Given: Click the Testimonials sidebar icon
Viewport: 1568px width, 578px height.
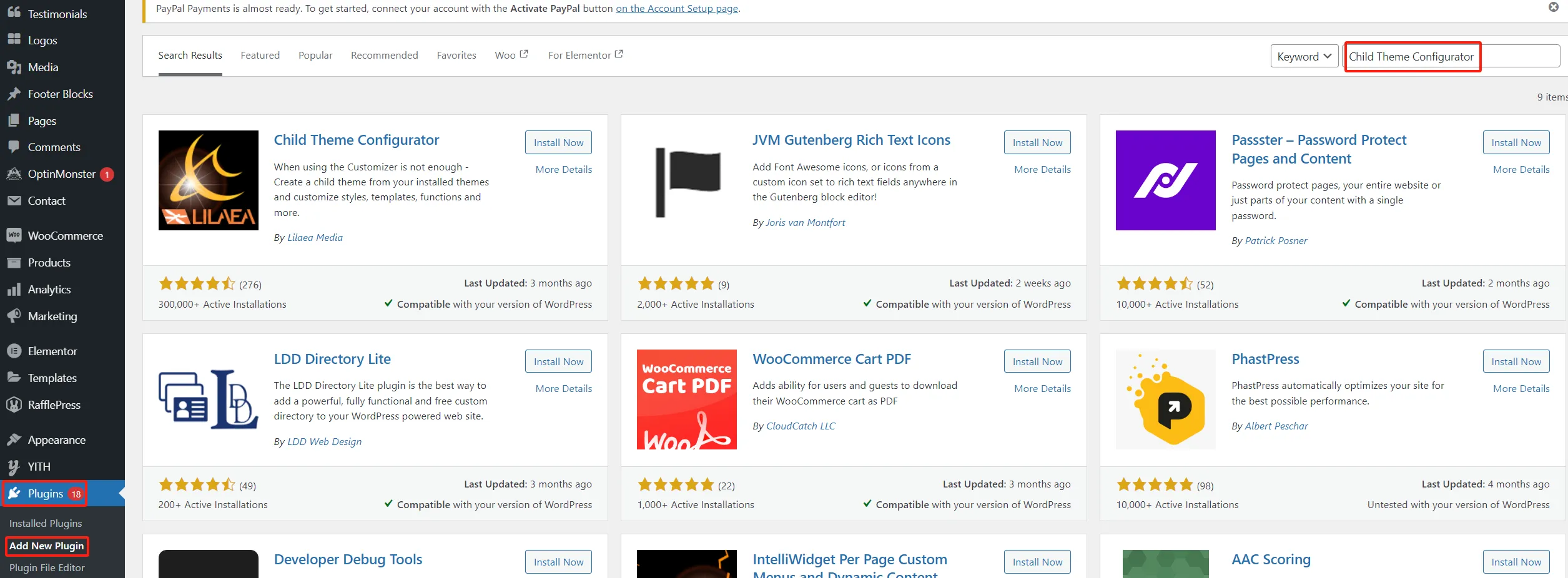Looking at the screenshot, I should click(14, 13).
